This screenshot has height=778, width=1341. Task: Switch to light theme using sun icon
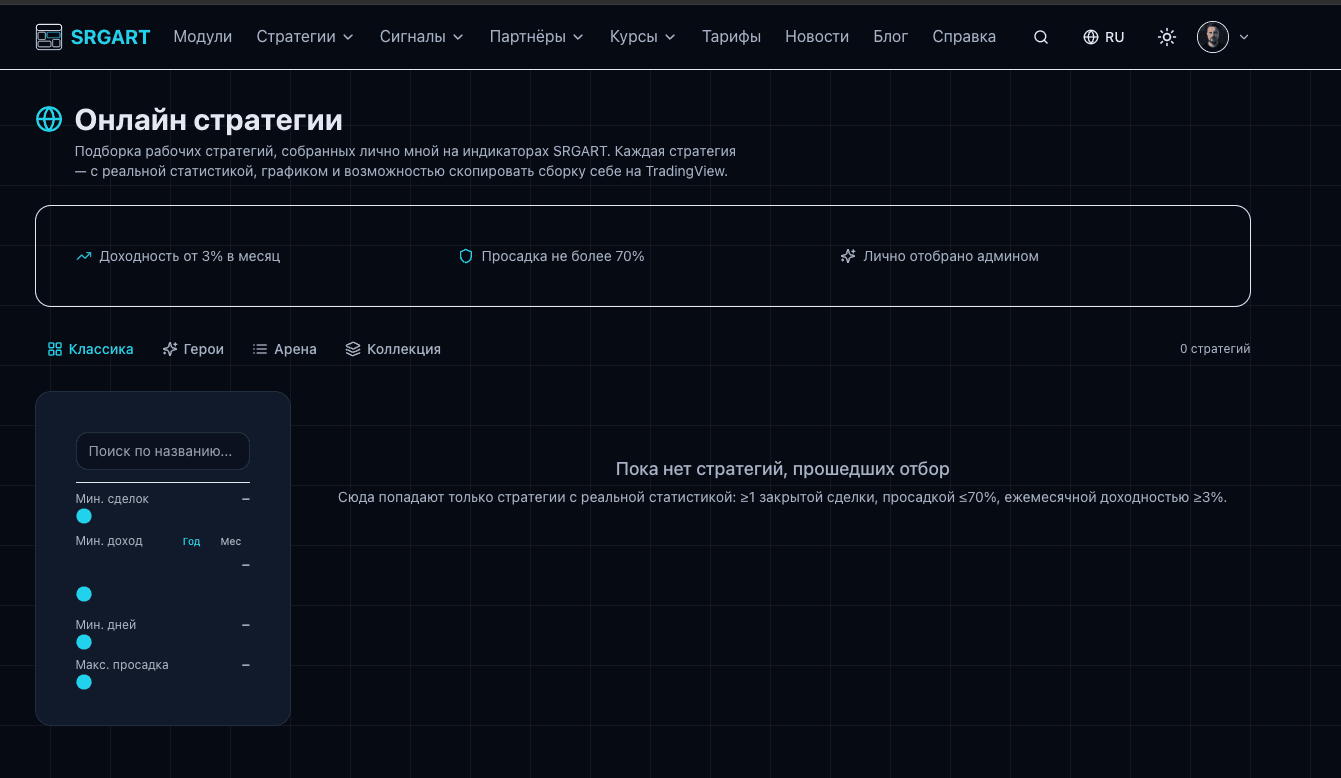point(1166,36)
